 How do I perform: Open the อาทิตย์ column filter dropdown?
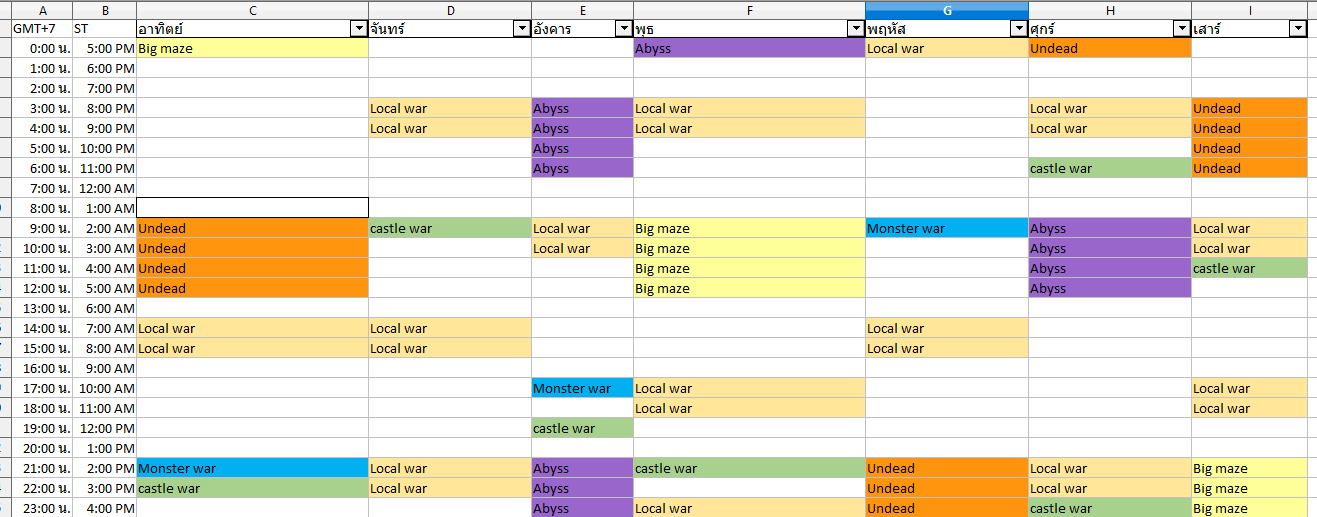click(x=359, y=29)
